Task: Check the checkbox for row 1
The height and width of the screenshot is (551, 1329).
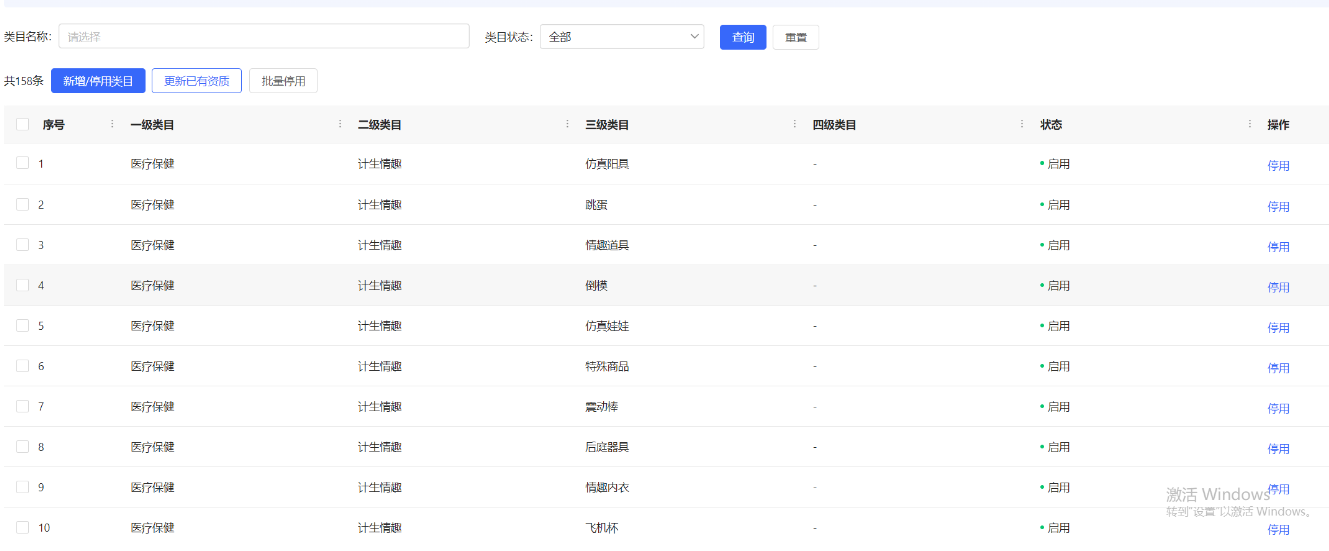Action: pos(23,163)
